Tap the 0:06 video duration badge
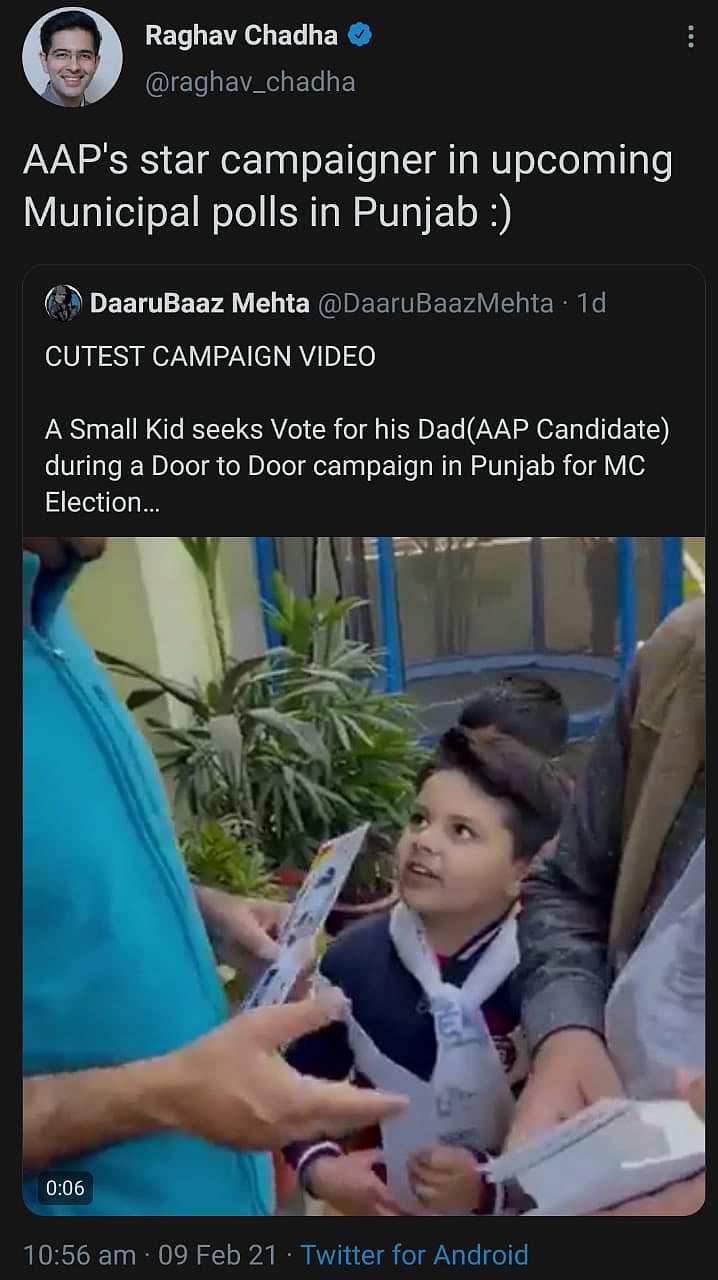This screenshot has height=1280, width=718. pos(65,1189)
